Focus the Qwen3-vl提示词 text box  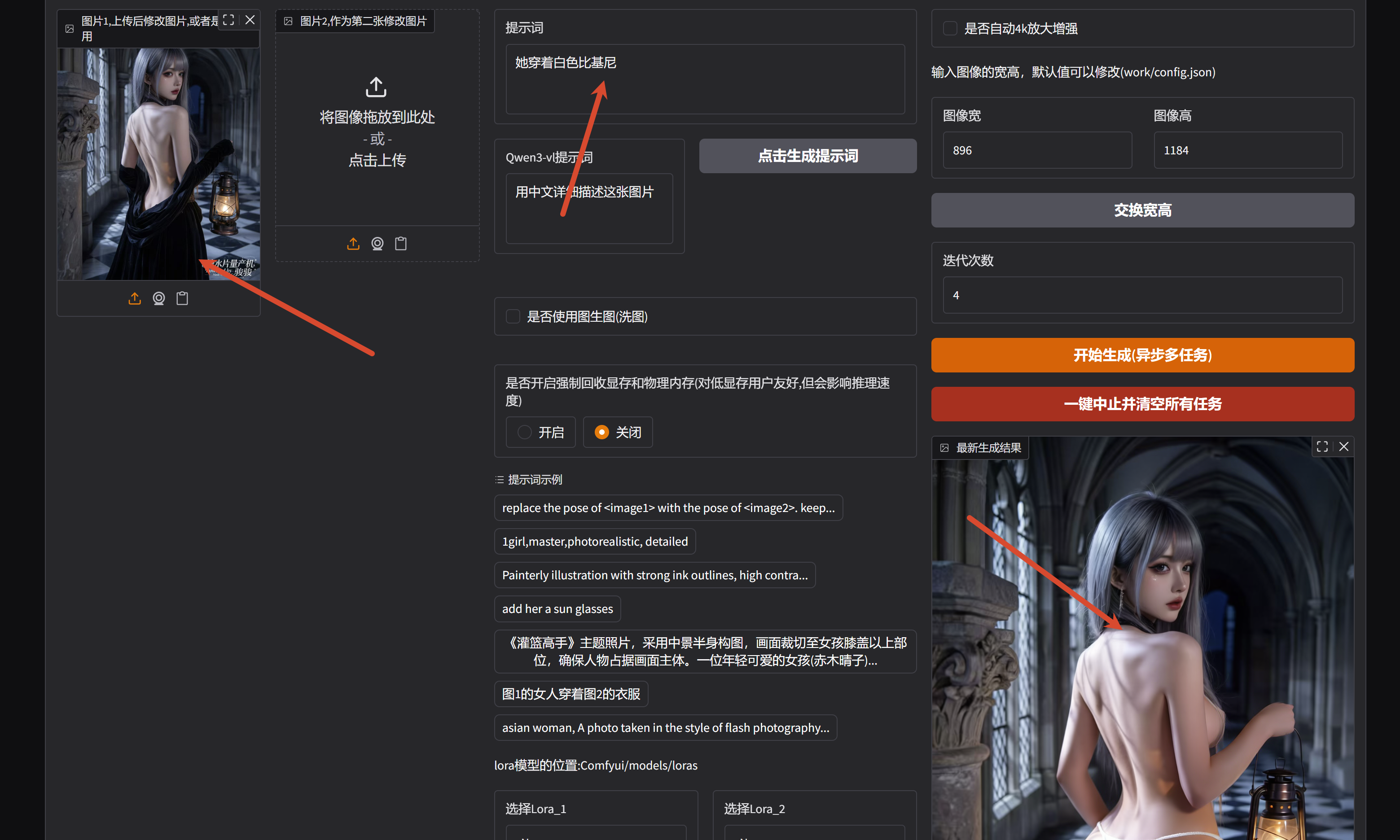coord(589,209)
